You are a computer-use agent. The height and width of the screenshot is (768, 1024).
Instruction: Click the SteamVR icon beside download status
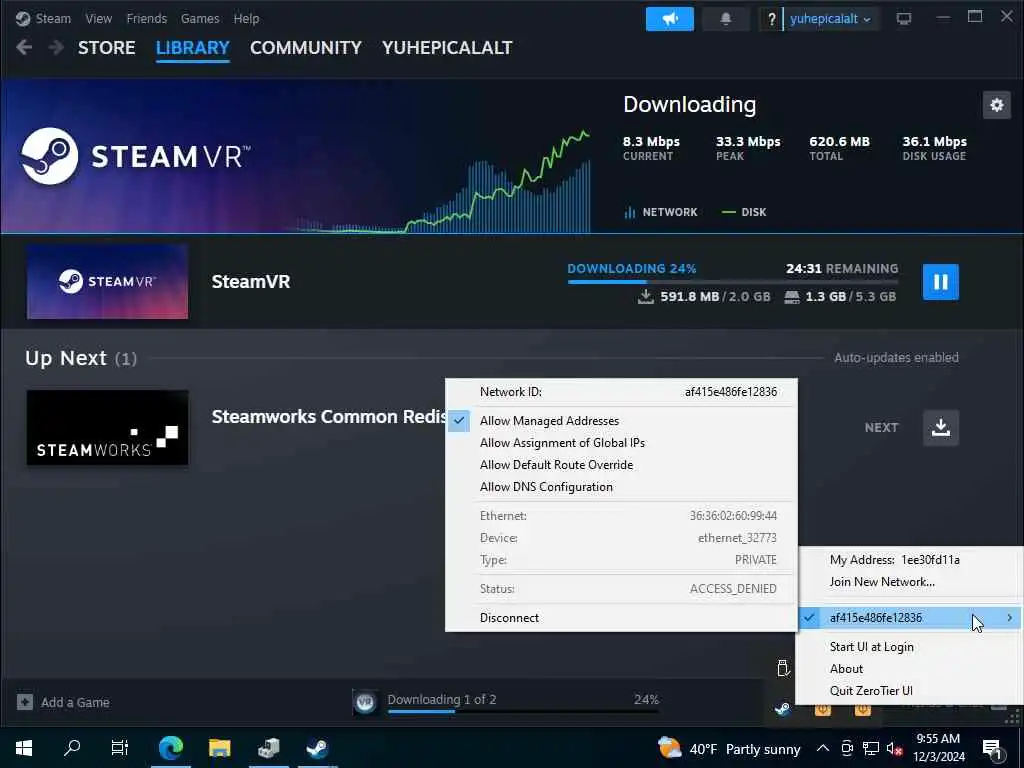[x=365, y=702]
